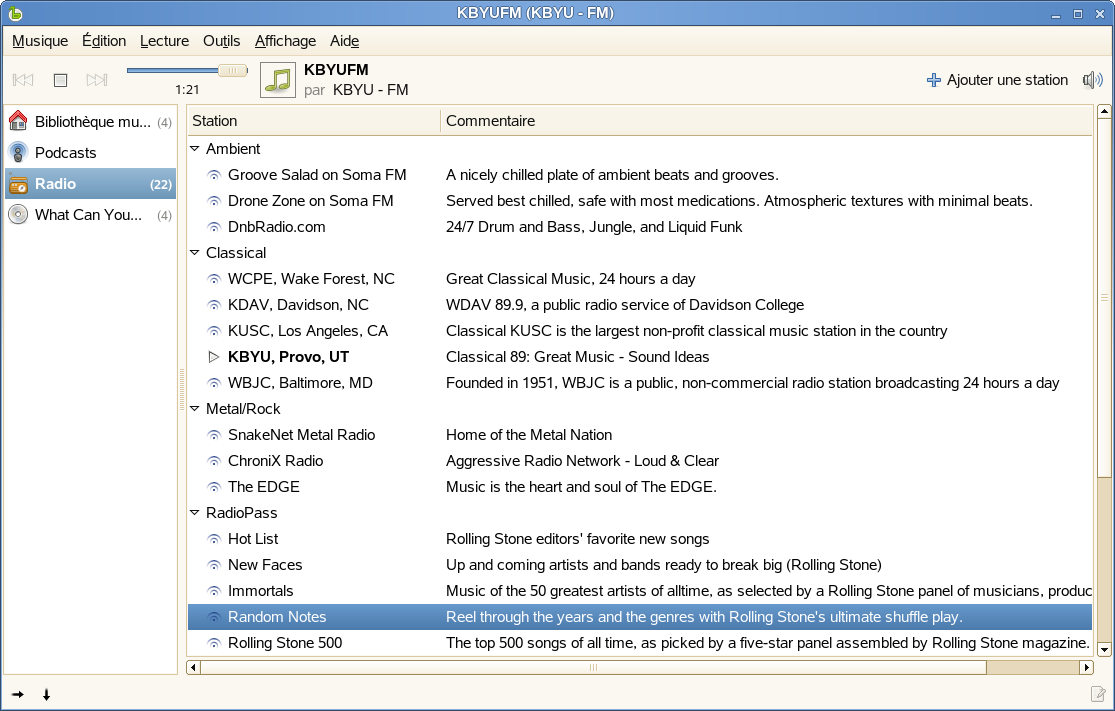Click the KBYUFM now-playing title
The width and height of the screenshot is (1115, 711).
tap(336, 70)
